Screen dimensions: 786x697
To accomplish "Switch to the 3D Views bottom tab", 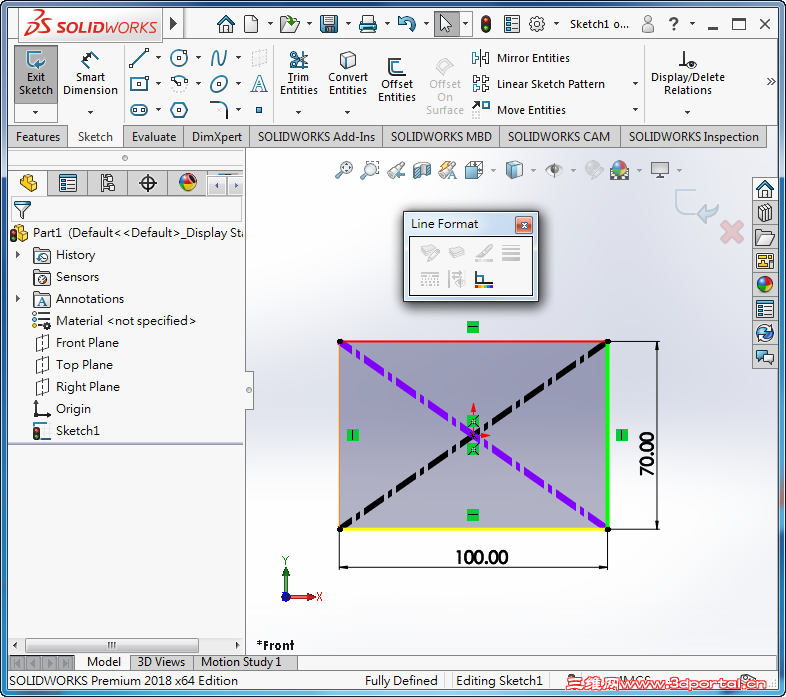I will [x=161, y=662].
